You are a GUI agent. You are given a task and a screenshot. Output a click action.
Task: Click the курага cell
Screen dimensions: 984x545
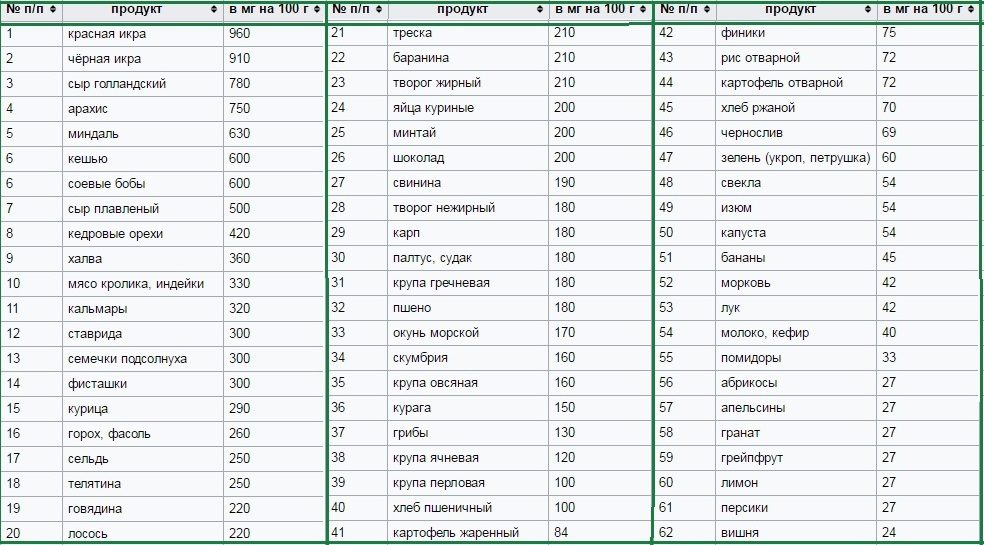tap(468, 408)
